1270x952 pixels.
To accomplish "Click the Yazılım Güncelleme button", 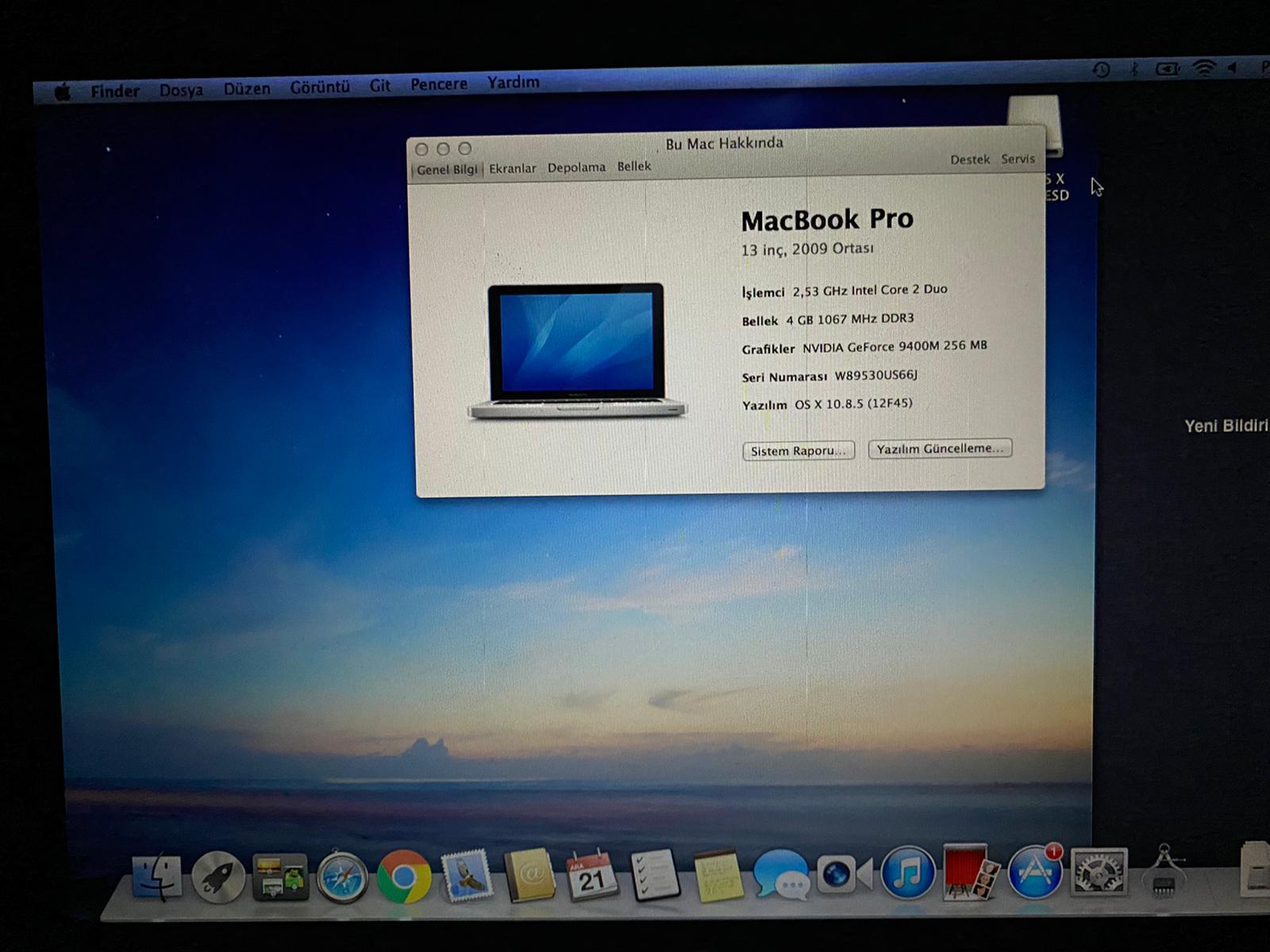I will pos(940,448).
